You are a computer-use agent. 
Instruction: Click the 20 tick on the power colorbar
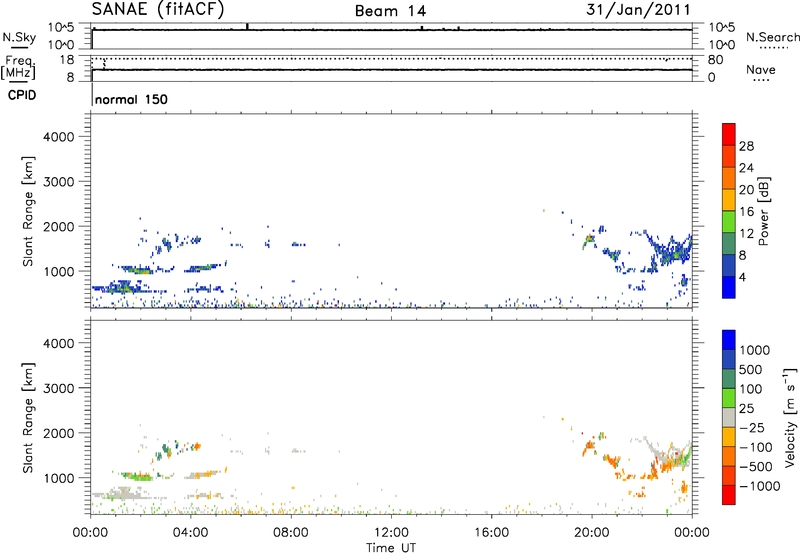[746, 190]
